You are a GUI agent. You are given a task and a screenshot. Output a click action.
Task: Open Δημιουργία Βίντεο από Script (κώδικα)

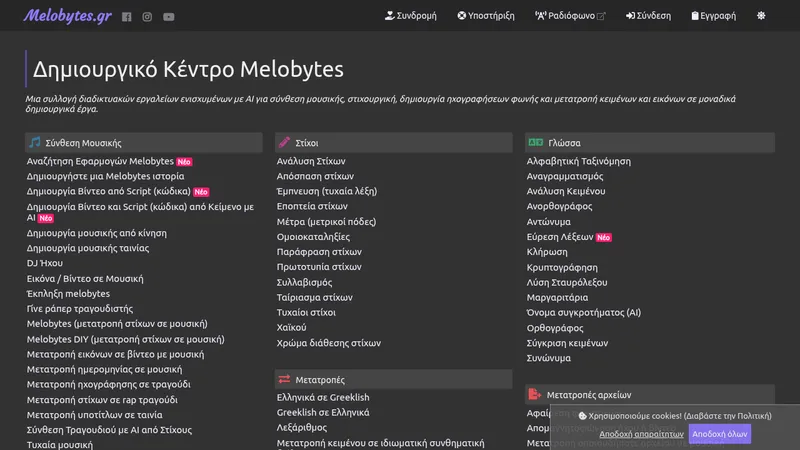(x=109, y=191)
